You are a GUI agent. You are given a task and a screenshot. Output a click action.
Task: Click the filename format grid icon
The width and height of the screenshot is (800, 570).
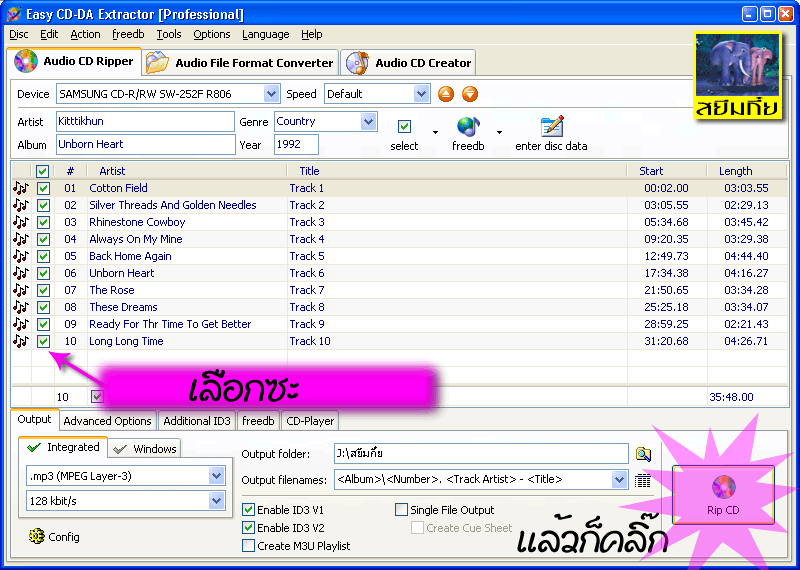(642, 480)
